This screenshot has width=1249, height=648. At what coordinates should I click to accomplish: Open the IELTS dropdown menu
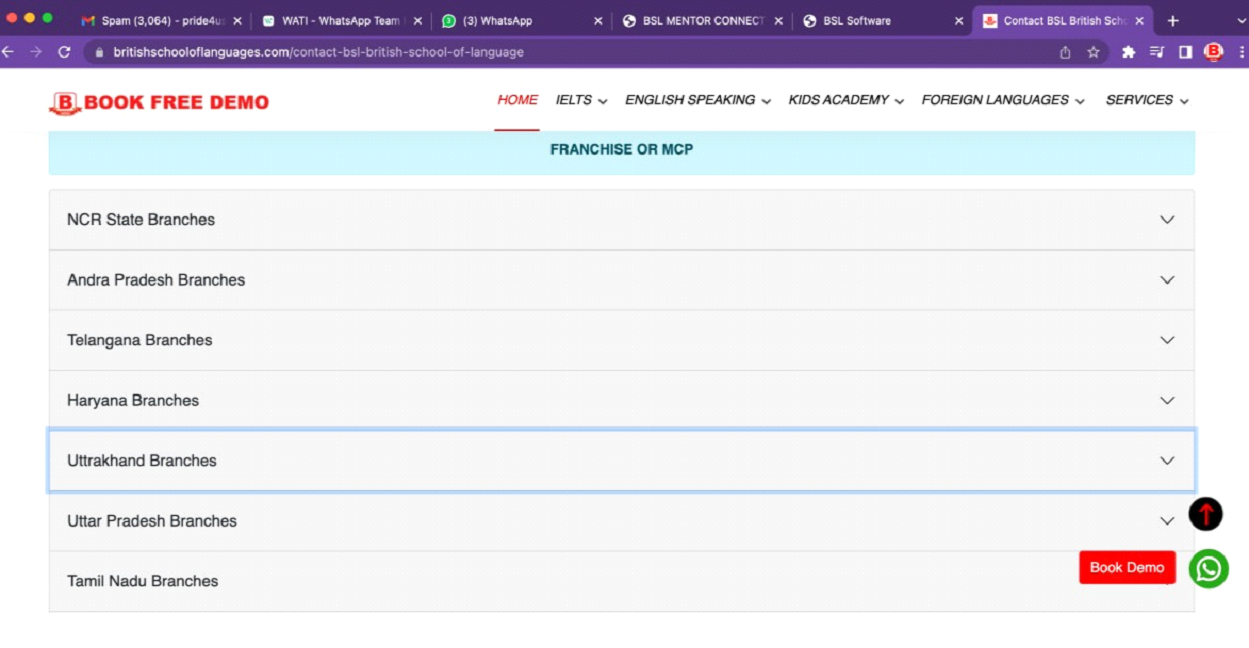(581, 100)
